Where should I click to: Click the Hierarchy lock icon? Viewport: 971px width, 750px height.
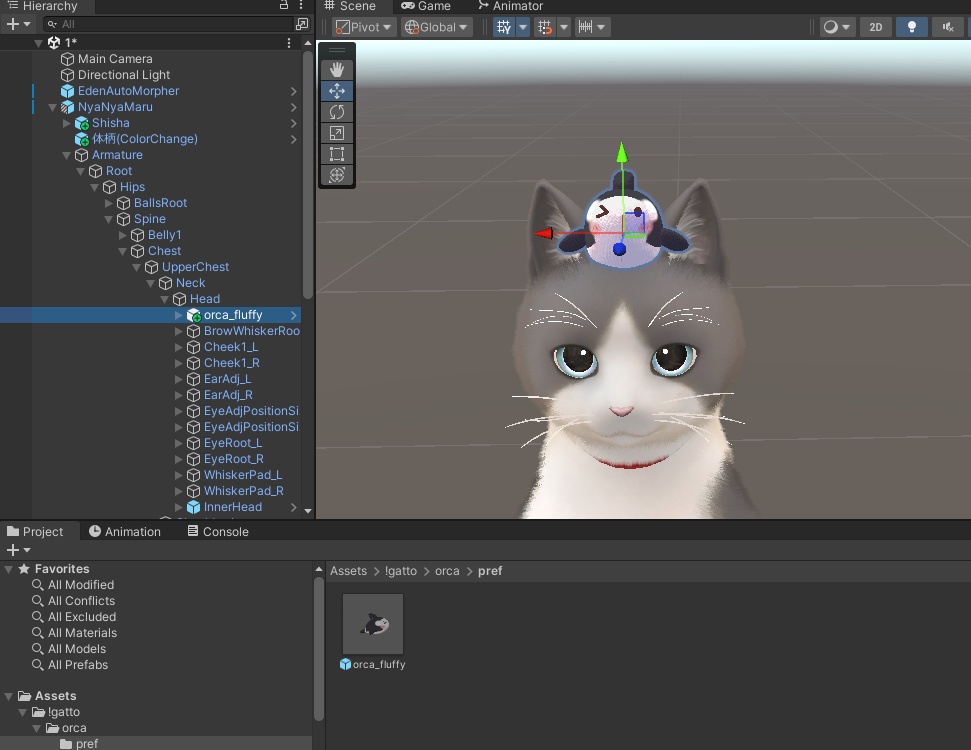click(x=284, y=5)
